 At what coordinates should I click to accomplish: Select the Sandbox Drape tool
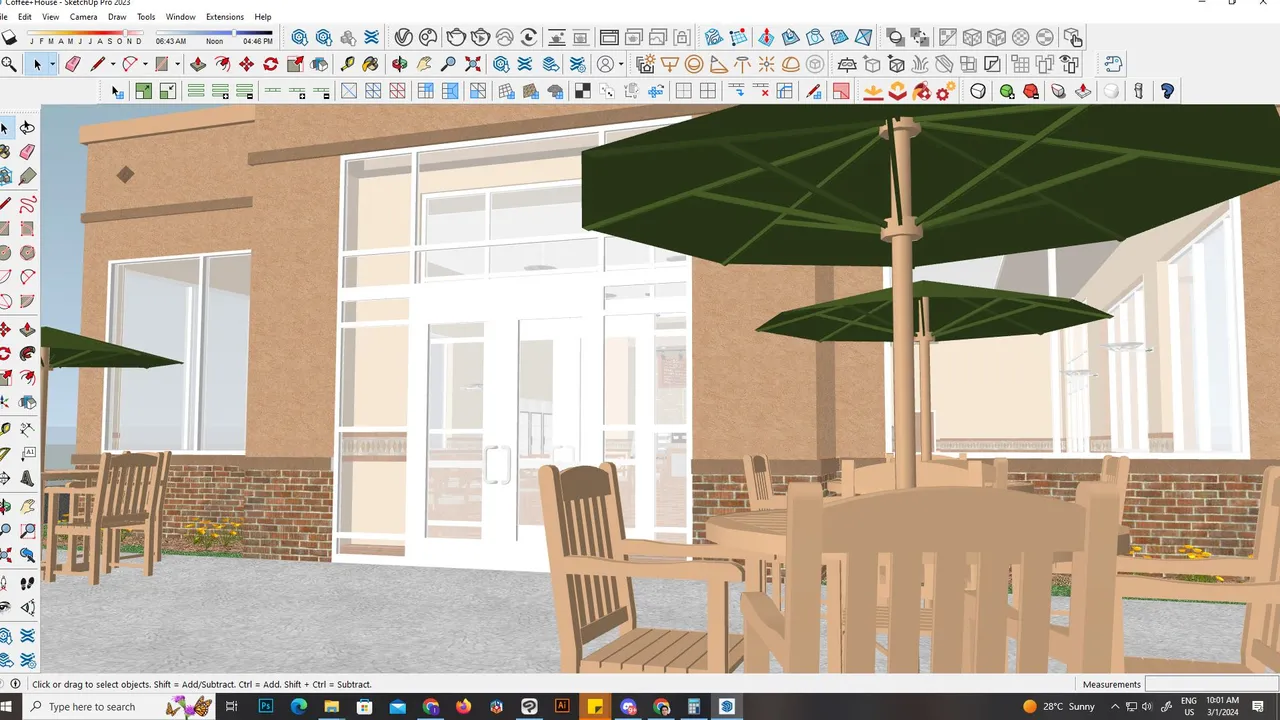click(815, 37)
